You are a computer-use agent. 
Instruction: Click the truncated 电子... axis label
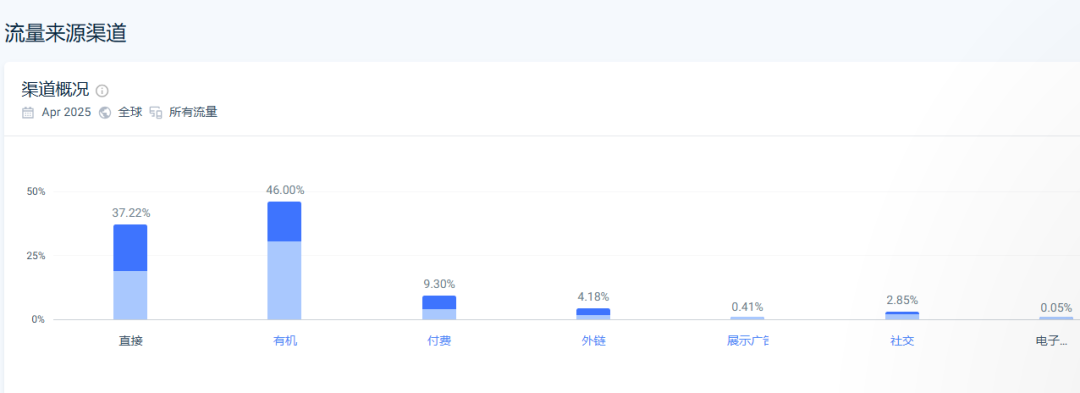1052,341
